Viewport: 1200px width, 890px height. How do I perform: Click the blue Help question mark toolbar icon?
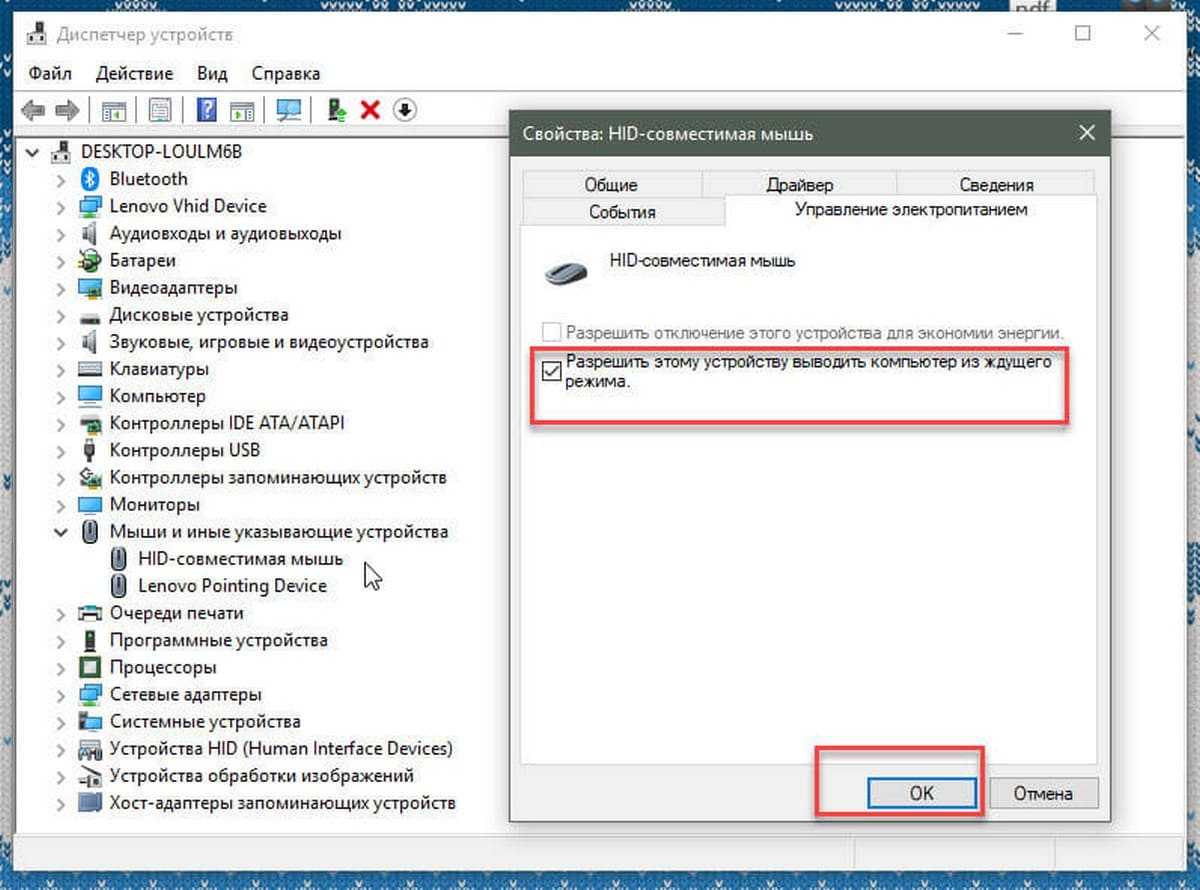(x=207, y=110)
